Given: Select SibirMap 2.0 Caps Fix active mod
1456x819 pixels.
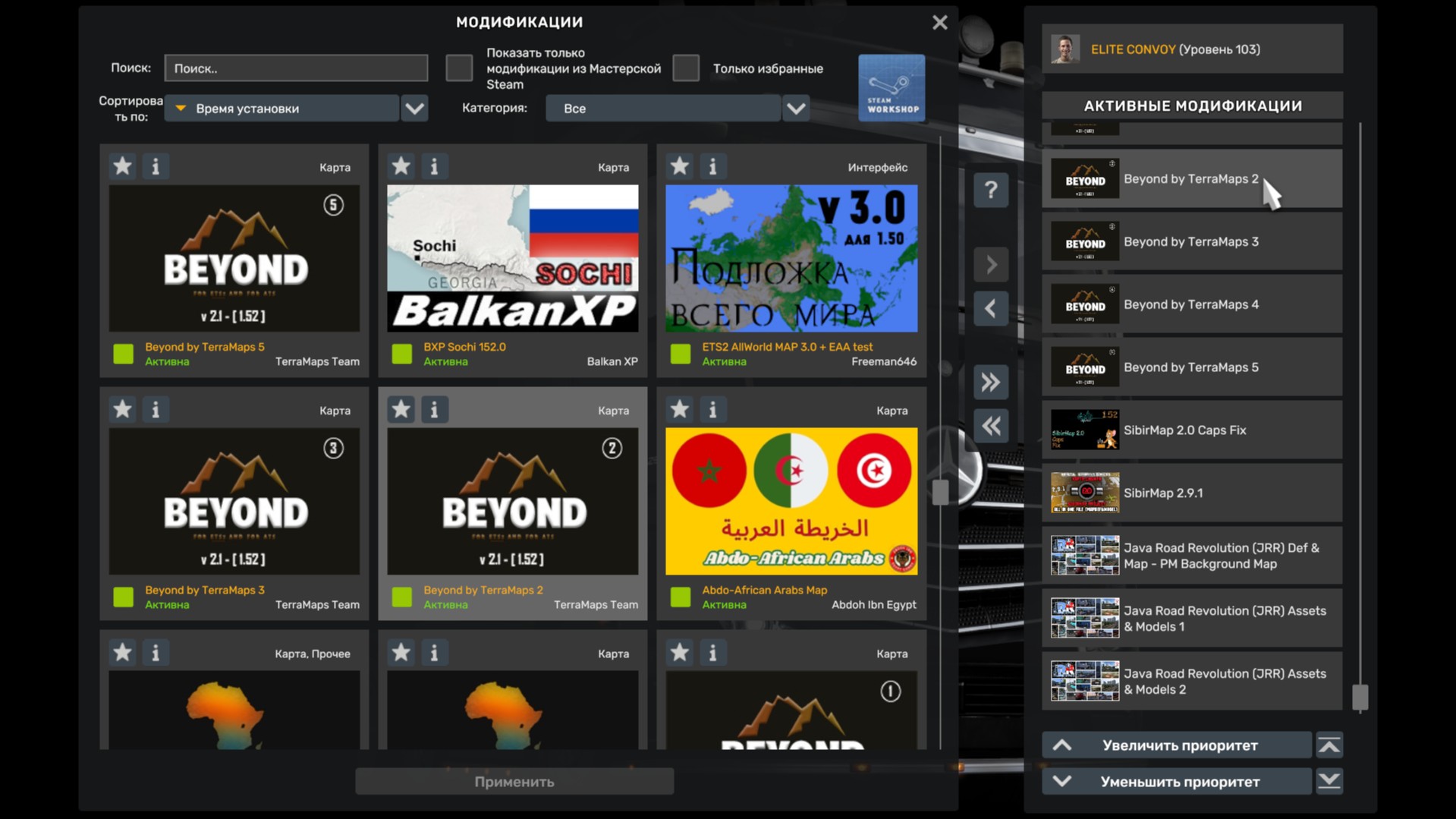Looking at the screenshot, I should click(x=1192, y=430).
